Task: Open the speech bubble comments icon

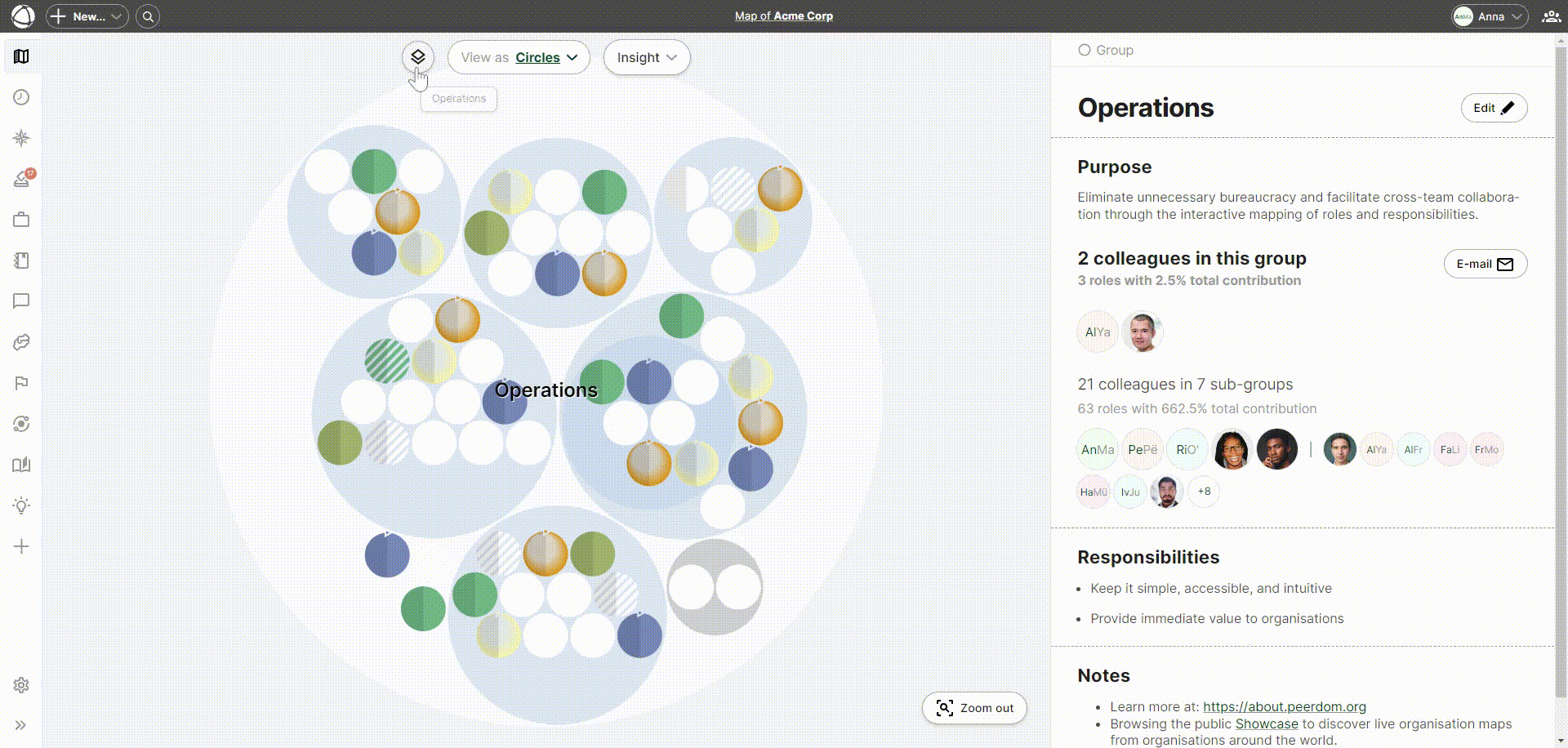Action: pyautogui.click(x=21, y=301)
